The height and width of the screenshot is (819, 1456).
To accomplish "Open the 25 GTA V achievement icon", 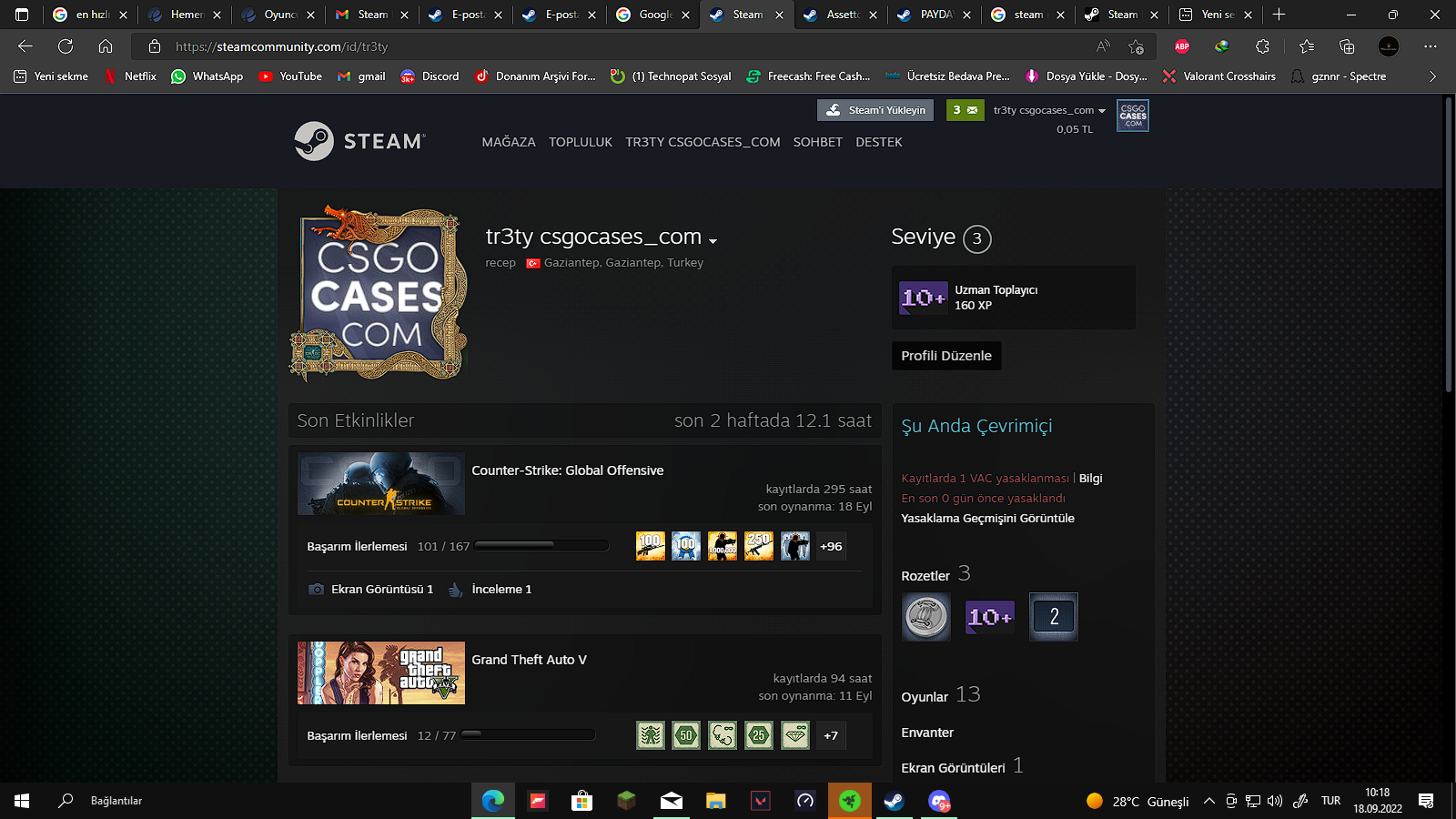I will 759,735.
